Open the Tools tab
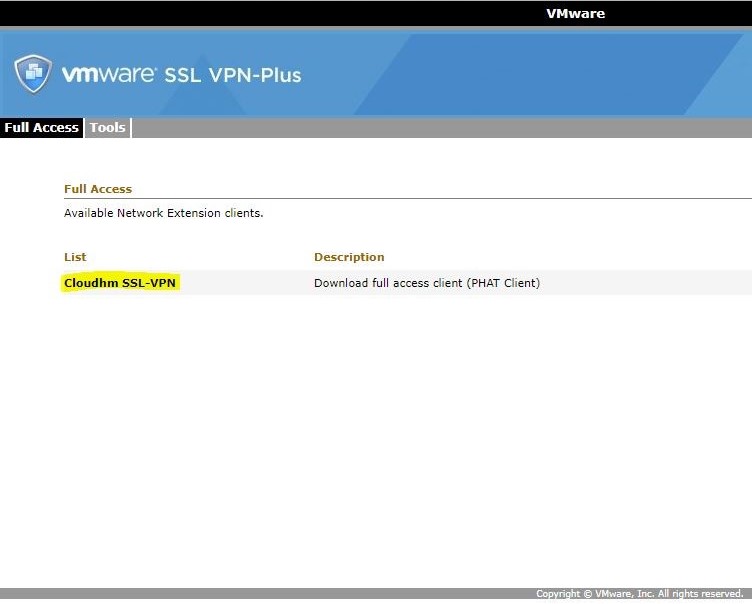752x604 pixels. point(107,128)
